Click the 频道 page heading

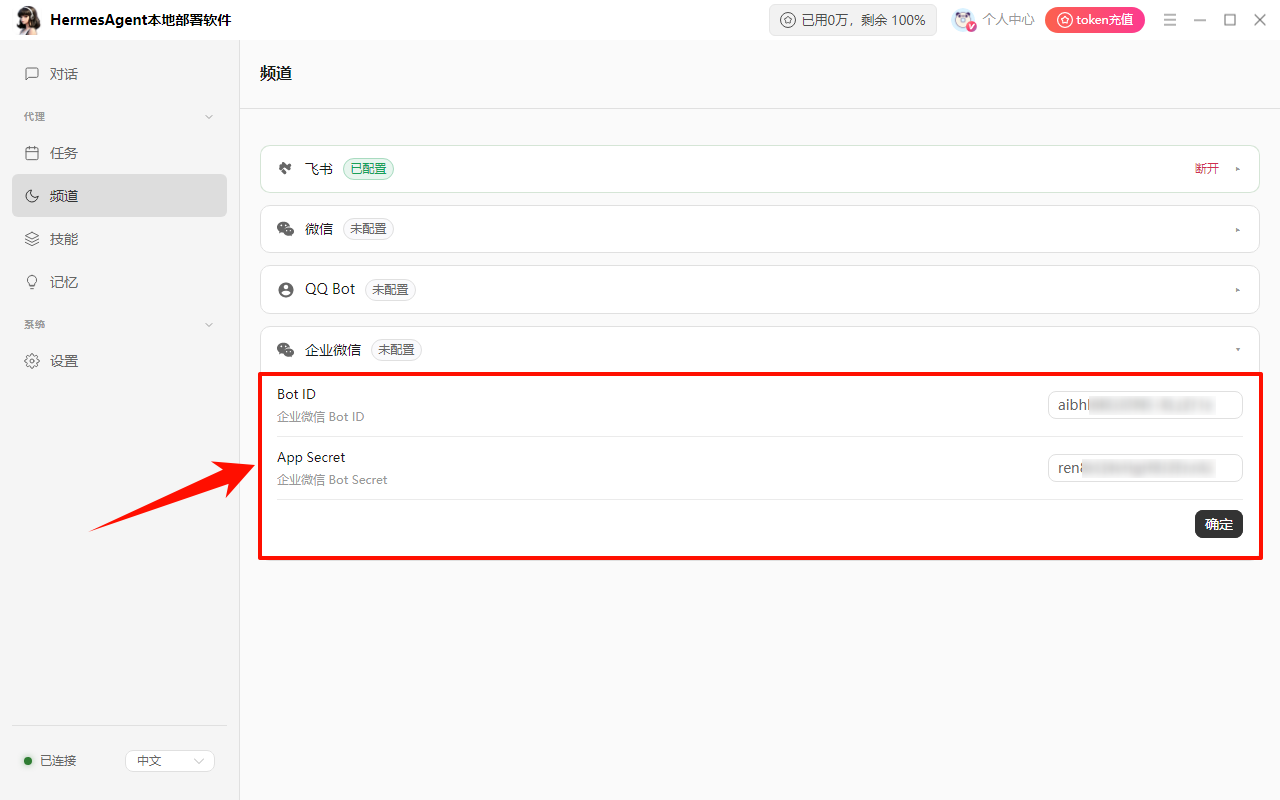[x=276, y=73]
